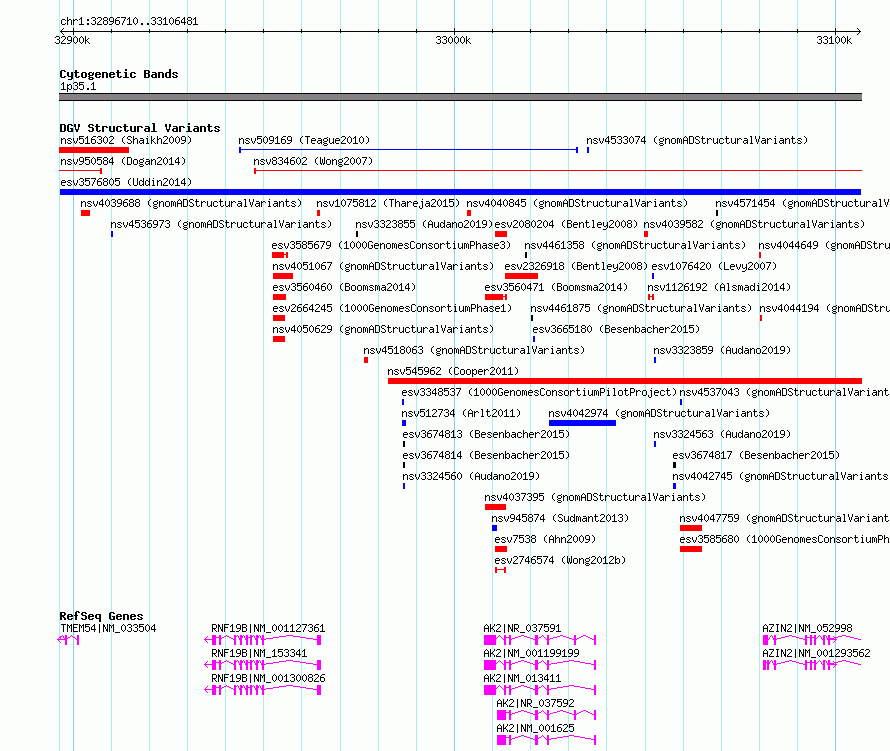Click nsv3323859 (Audano2019) label
This screenshot has width=890, height=751.
tap(722, 350)
